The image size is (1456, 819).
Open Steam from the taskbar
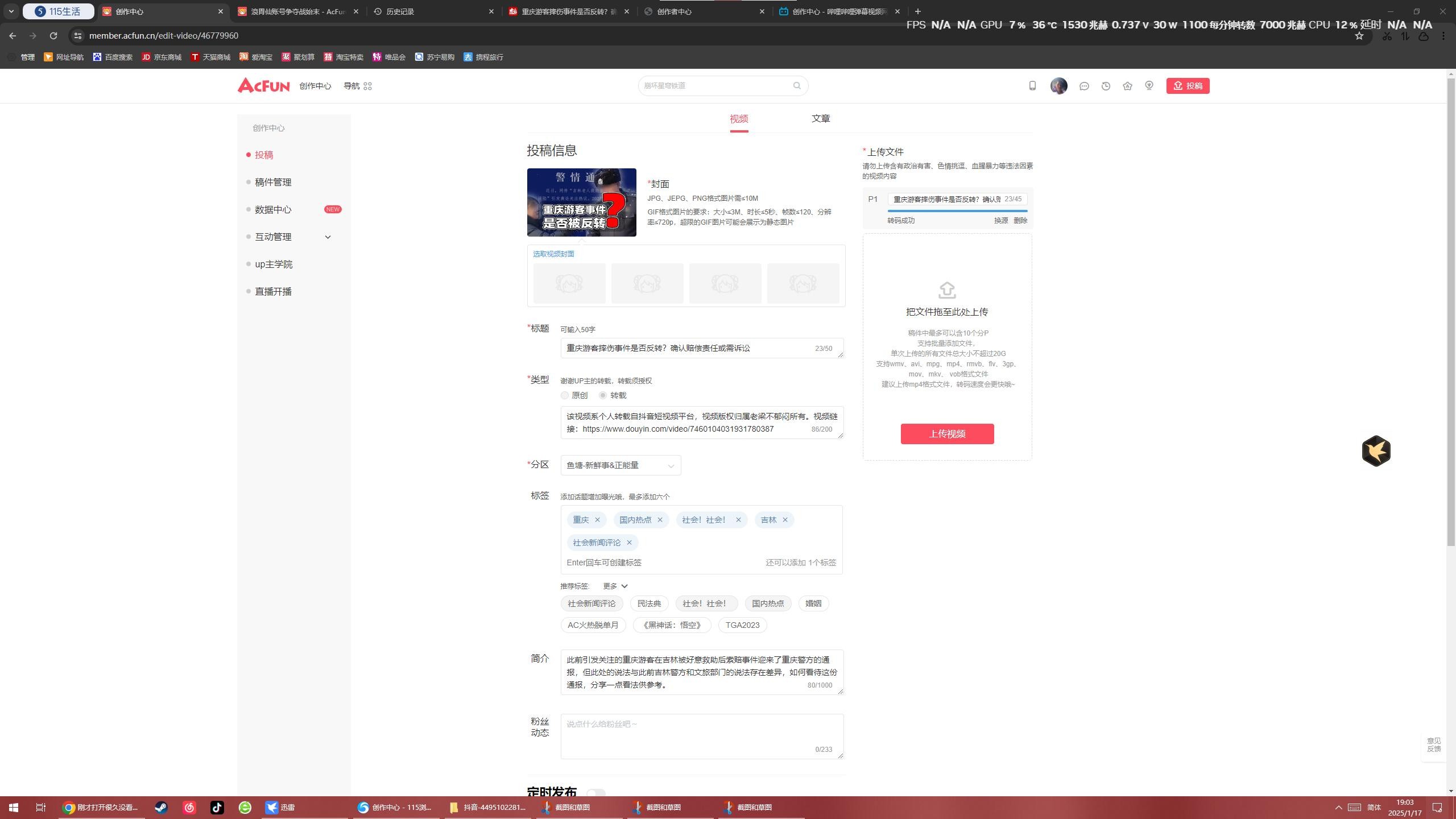[x=161, y=807]
